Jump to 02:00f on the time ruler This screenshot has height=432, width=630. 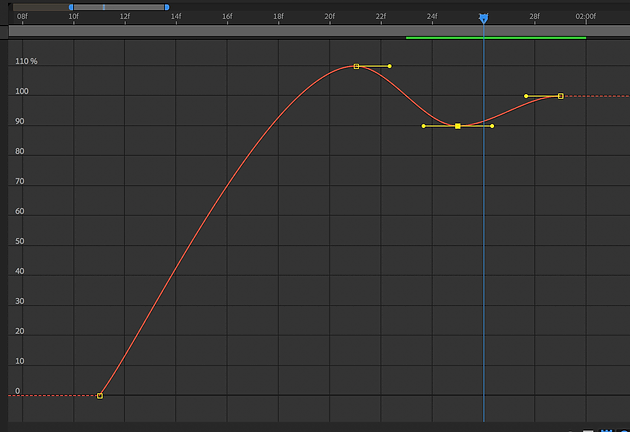click(x=585, y=16)
